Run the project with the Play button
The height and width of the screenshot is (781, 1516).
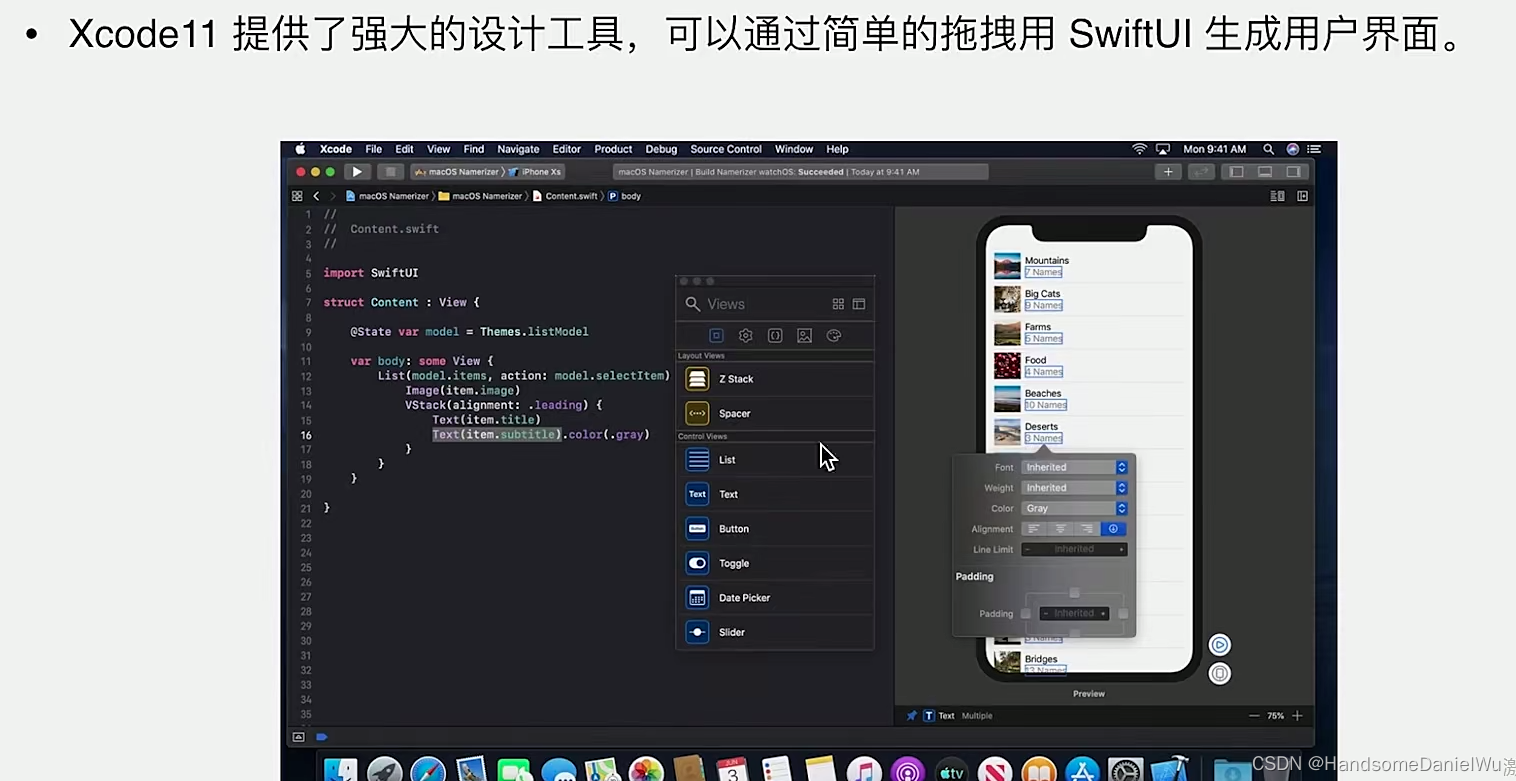click(x=357, y=171)
